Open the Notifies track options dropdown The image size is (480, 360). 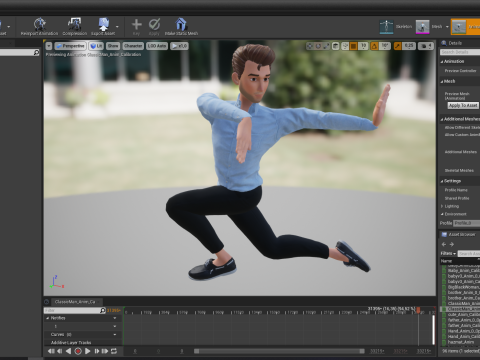[x=115, y=318]
